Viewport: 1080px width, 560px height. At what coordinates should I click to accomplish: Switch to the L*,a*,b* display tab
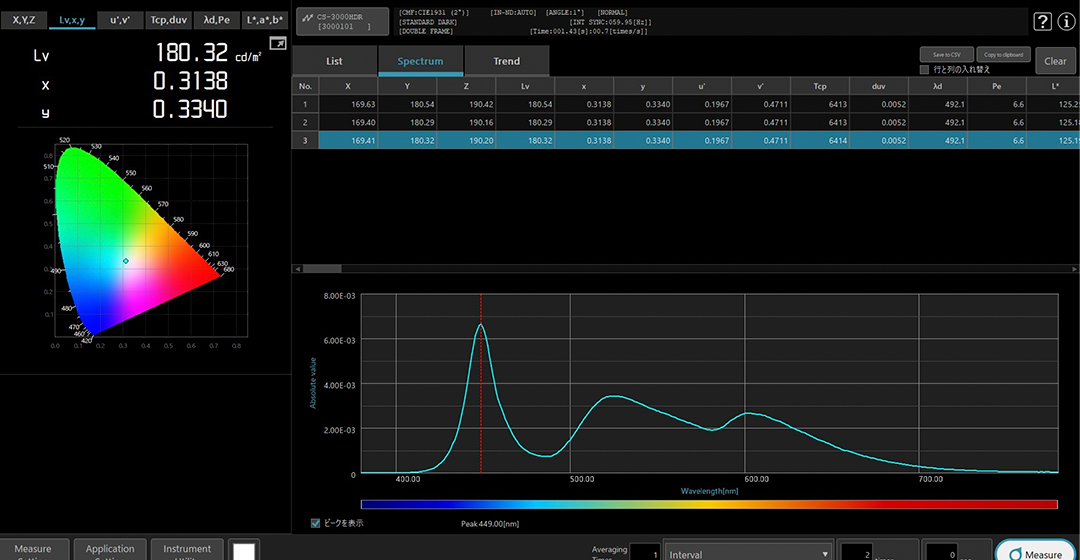tap(264, 20)
